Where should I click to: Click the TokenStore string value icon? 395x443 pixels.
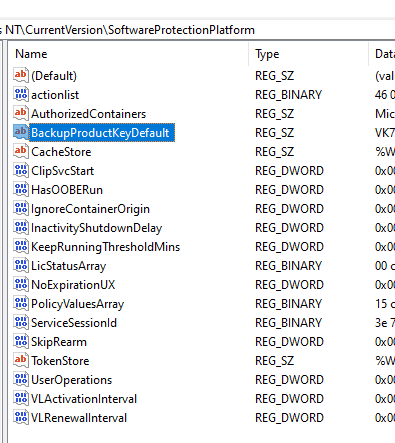pyautogui.click(x=20, y=360)
